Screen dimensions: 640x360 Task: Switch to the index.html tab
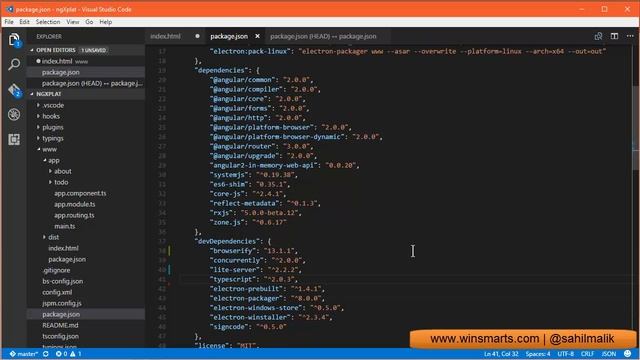[x=165, y=36]
